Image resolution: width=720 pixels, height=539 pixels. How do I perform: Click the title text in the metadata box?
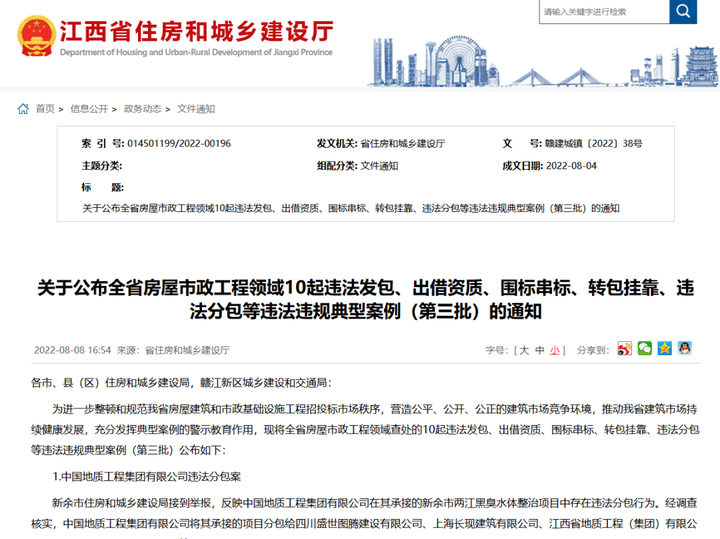pos(351,208)
